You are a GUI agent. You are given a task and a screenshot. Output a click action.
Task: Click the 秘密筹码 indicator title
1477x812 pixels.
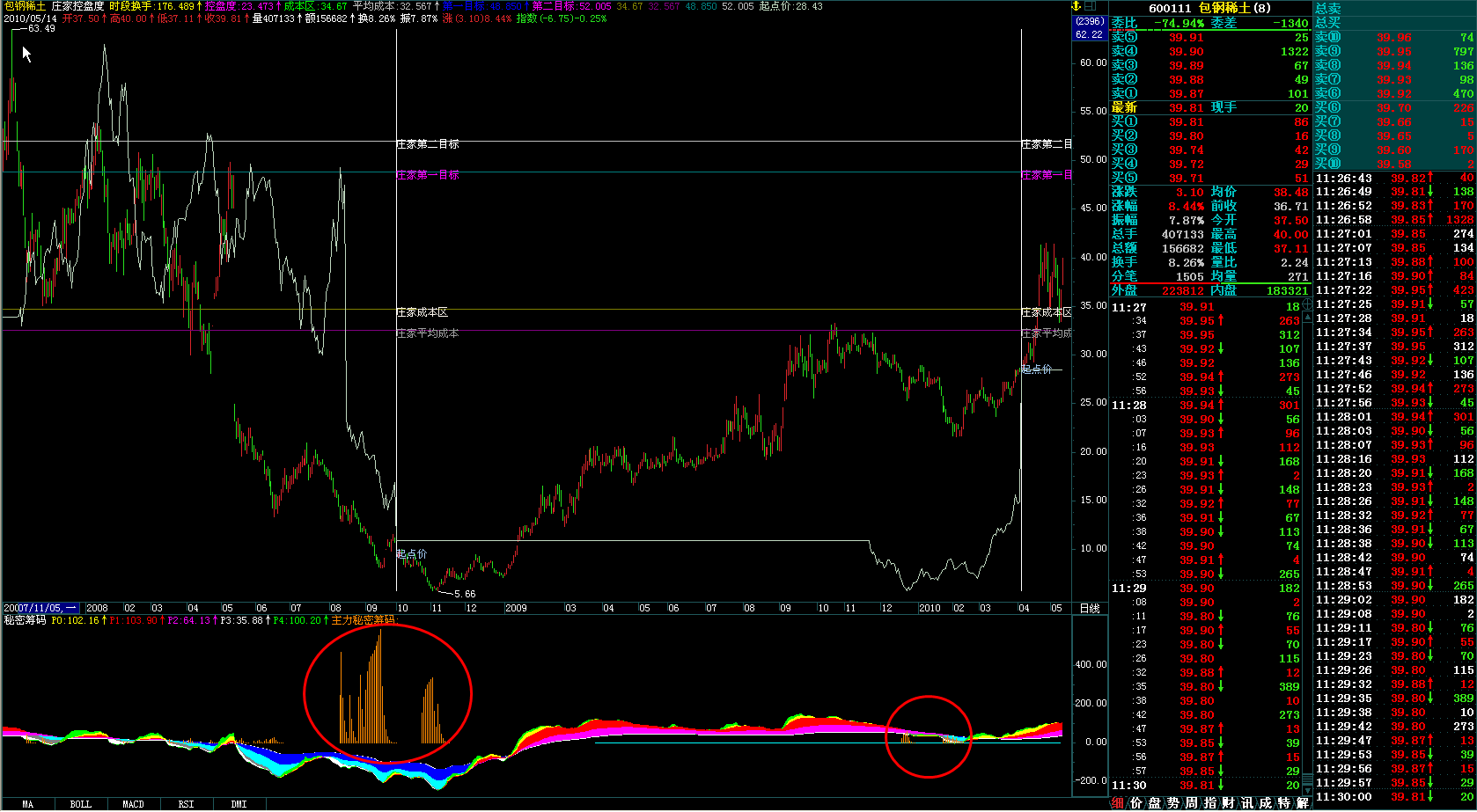pos(25,620)
